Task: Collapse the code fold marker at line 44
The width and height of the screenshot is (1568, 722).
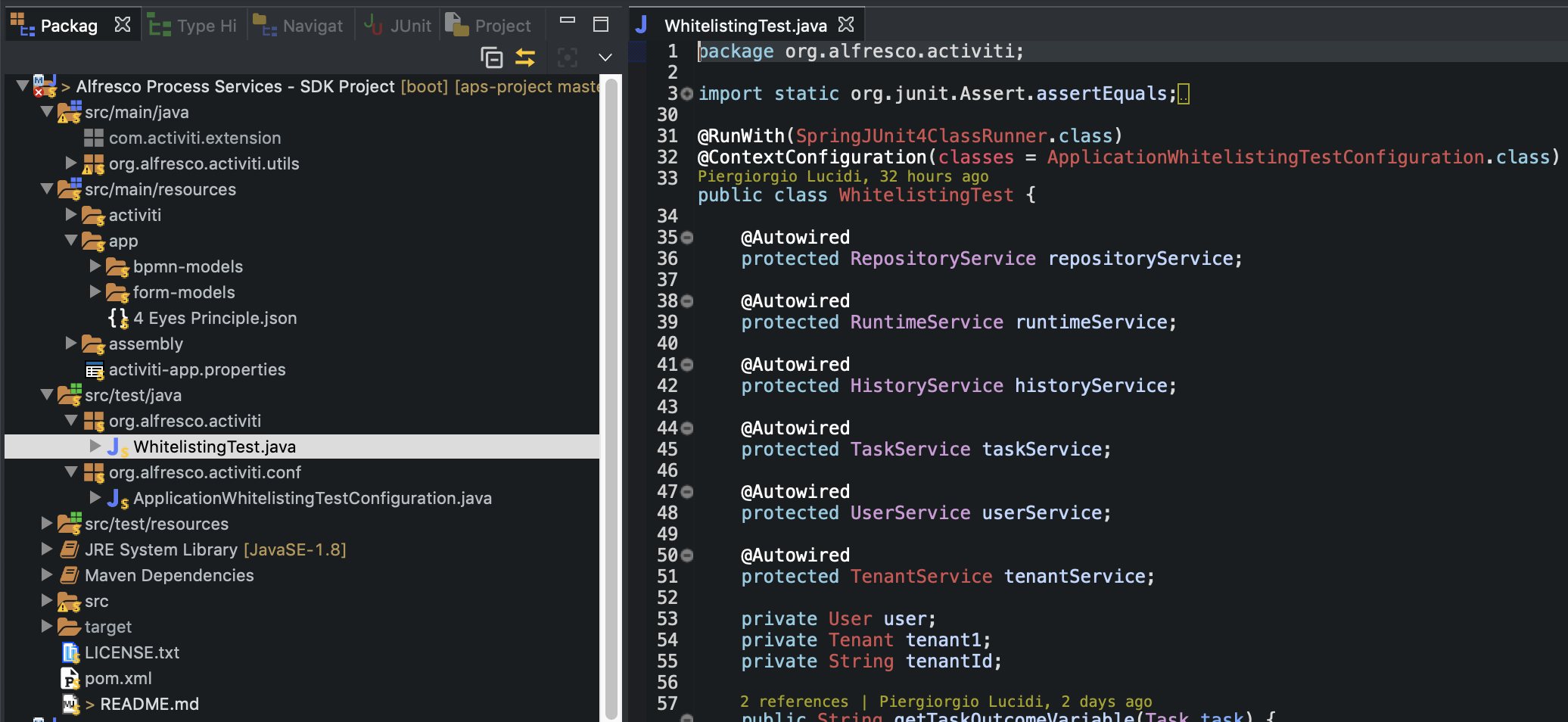Action: [x=687, y=428]
